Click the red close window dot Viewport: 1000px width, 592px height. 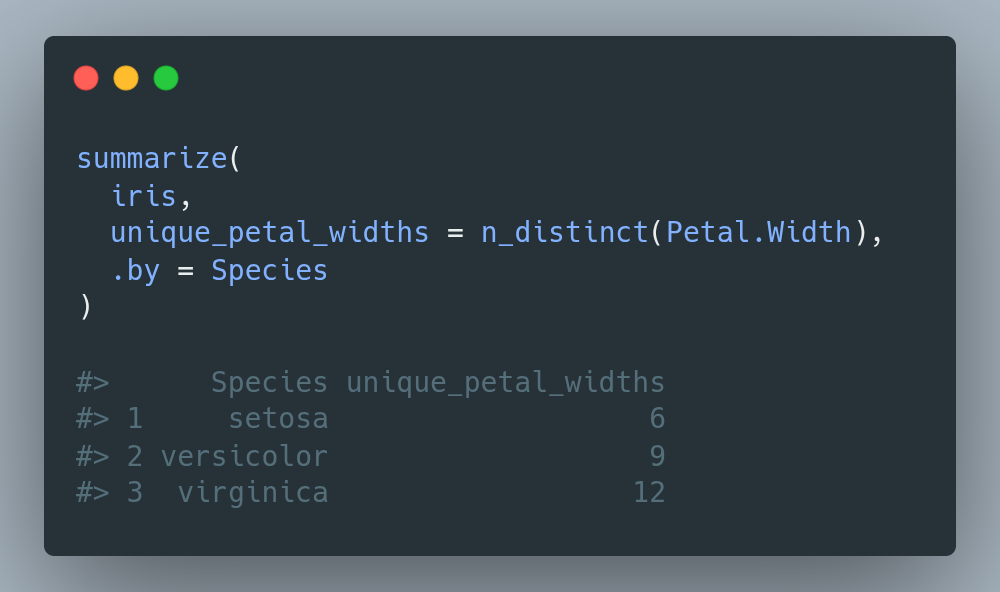click(86, 78)
